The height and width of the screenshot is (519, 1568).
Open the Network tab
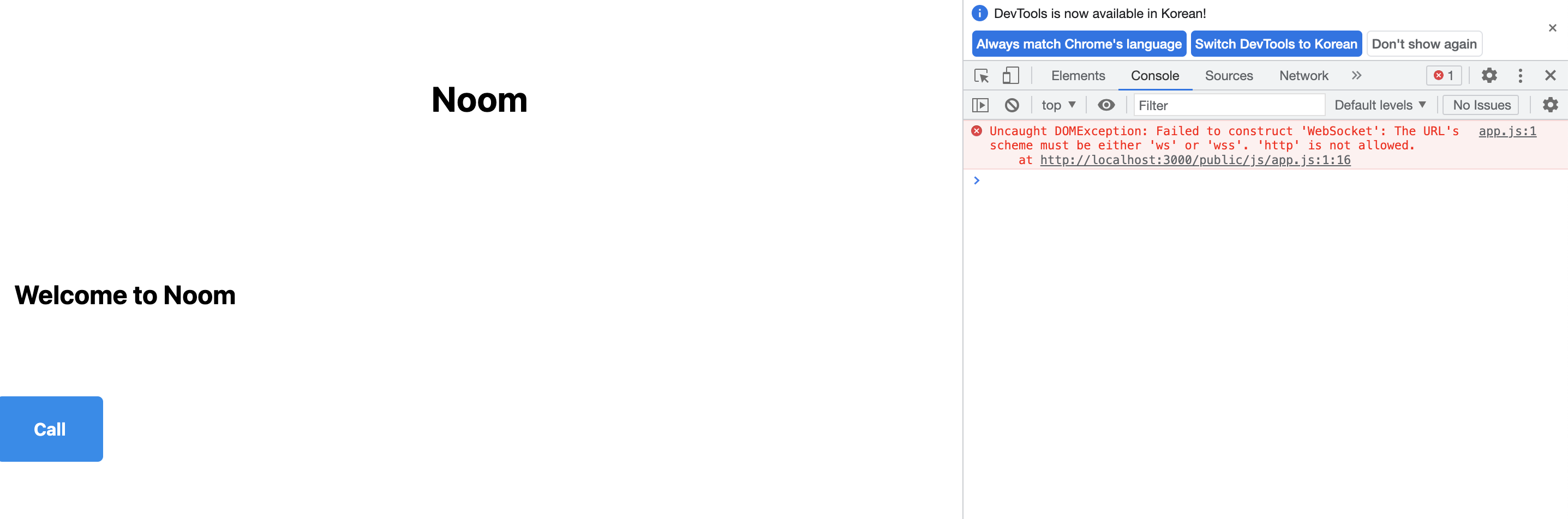point(1303,75)
